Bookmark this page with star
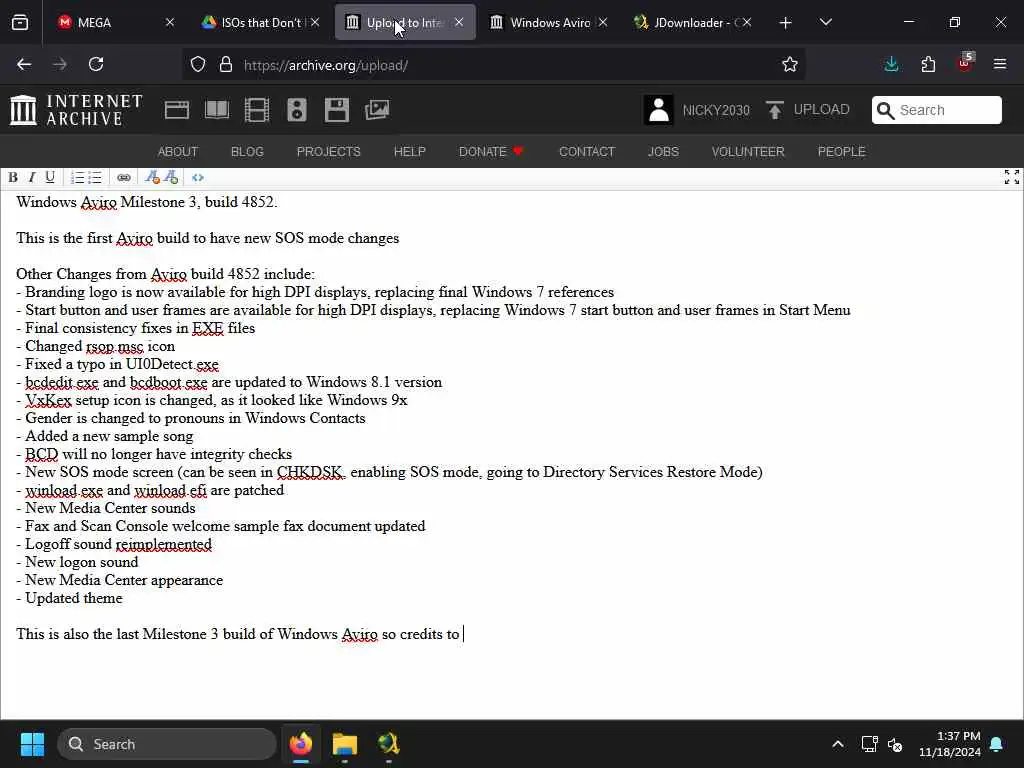 790,64
